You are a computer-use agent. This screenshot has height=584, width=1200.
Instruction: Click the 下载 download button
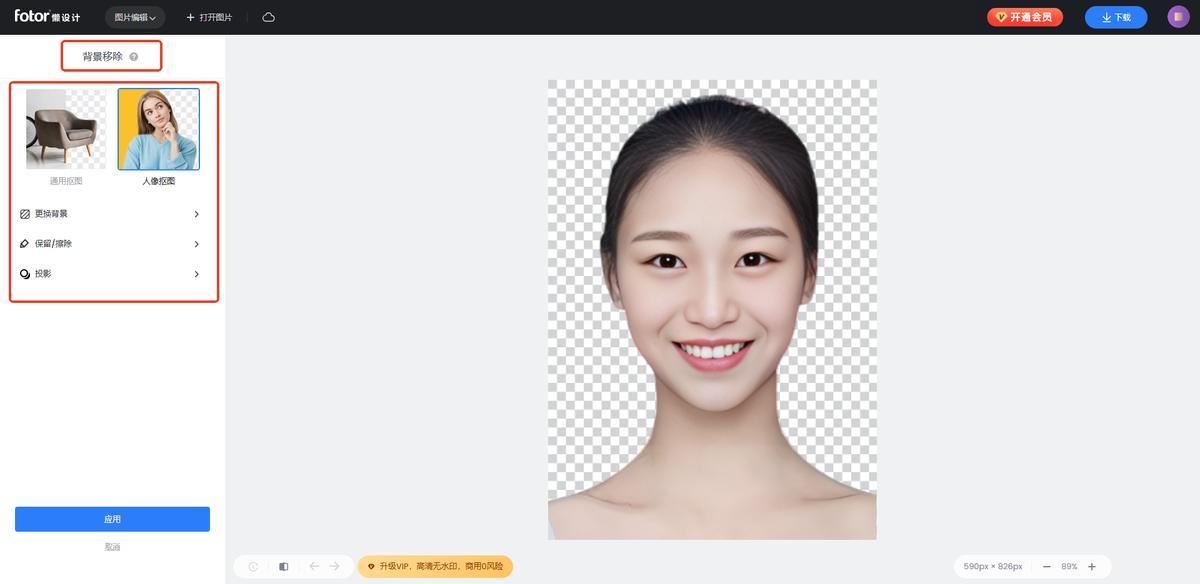click(1116, 17)
